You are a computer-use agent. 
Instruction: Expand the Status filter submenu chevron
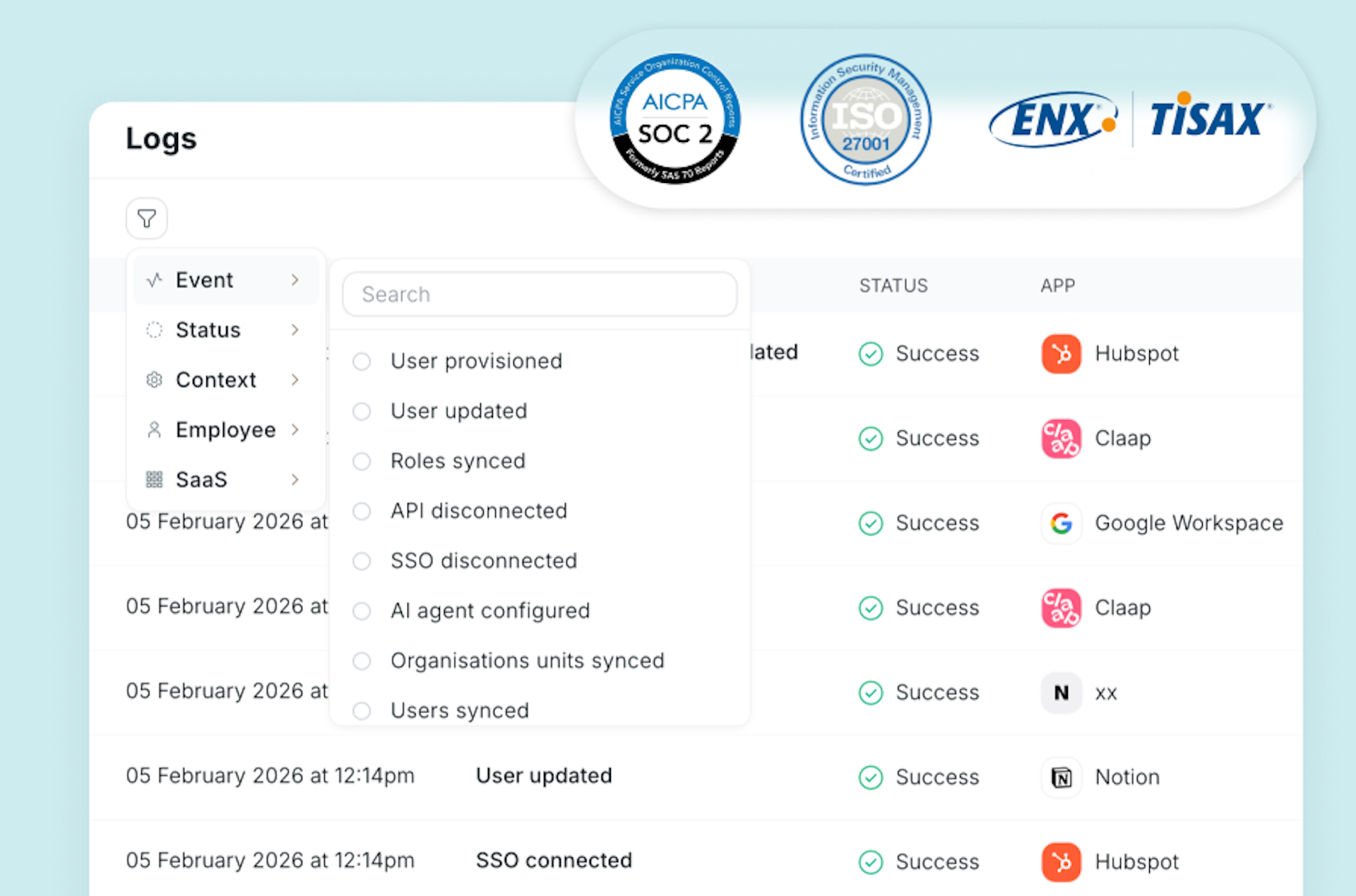pos(295,330)
